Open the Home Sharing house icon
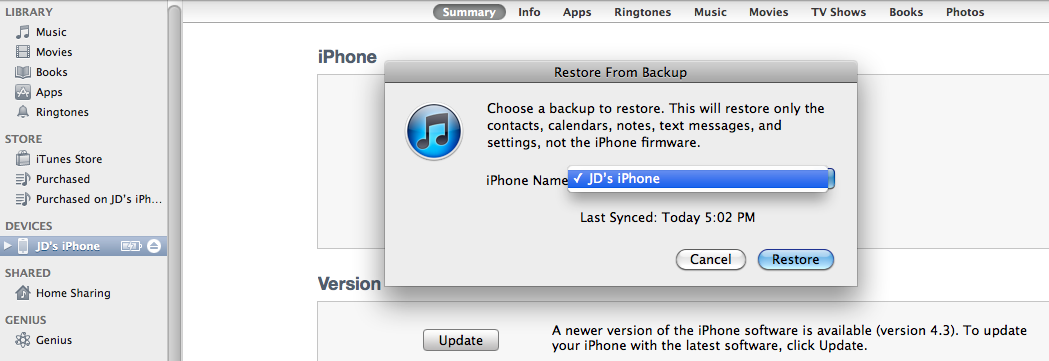 click(23, 293)
